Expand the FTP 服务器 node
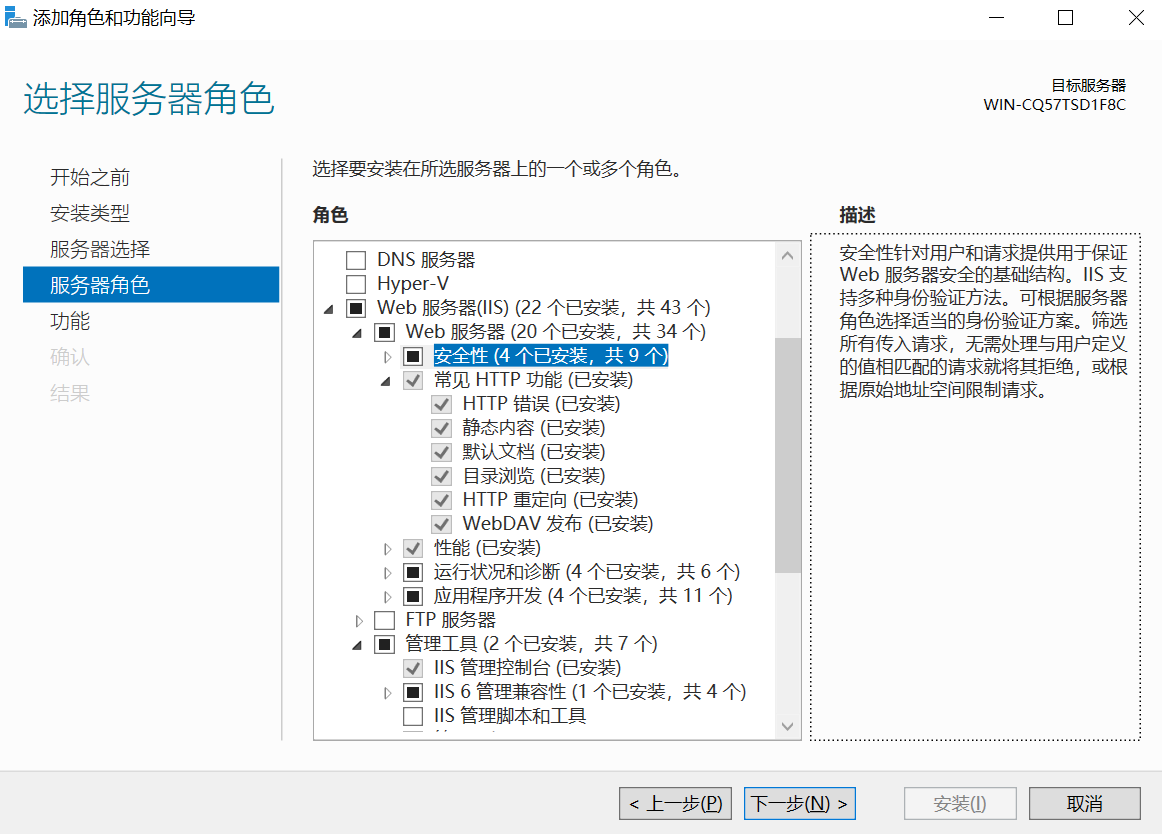This screenshot has width=1162, height=834. pos(359,620)
